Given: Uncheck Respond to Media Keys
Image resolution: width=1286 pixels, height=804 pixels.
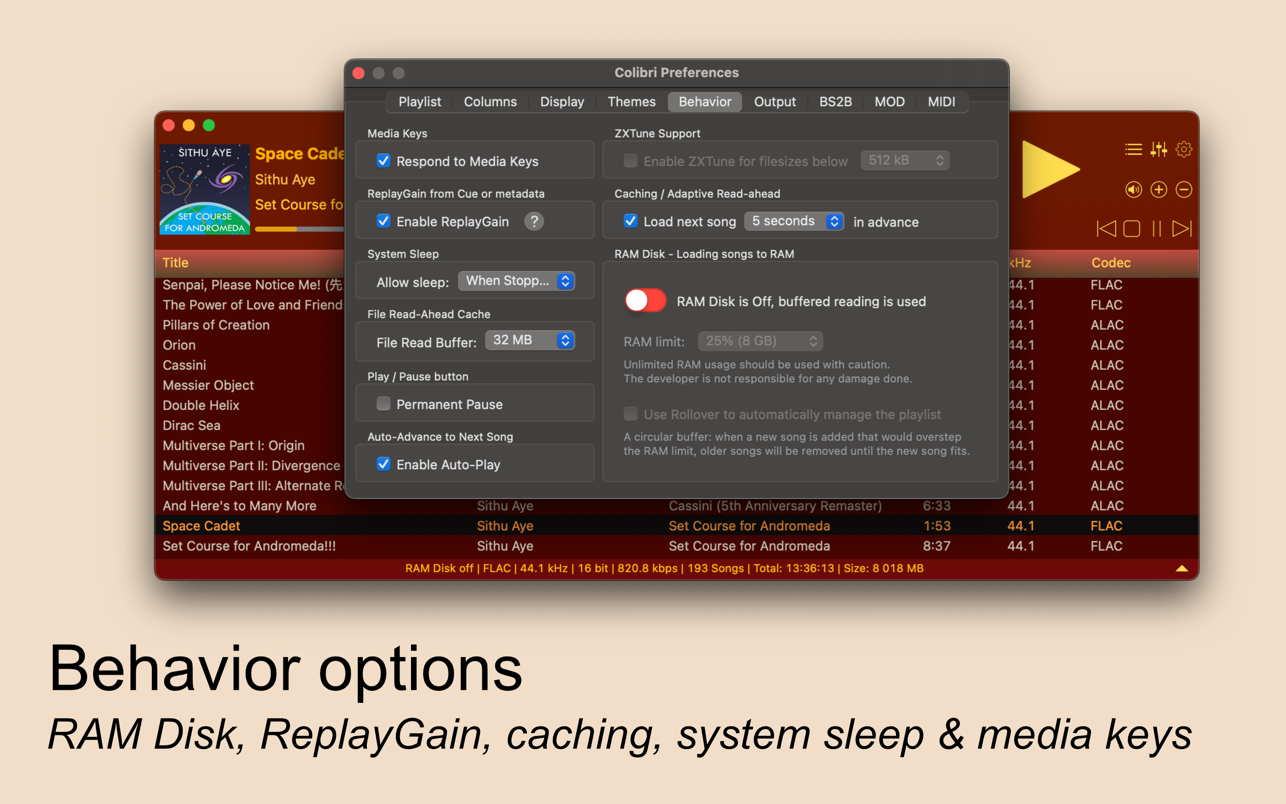Looking at the screenshot, I should [x=383, y=161].
